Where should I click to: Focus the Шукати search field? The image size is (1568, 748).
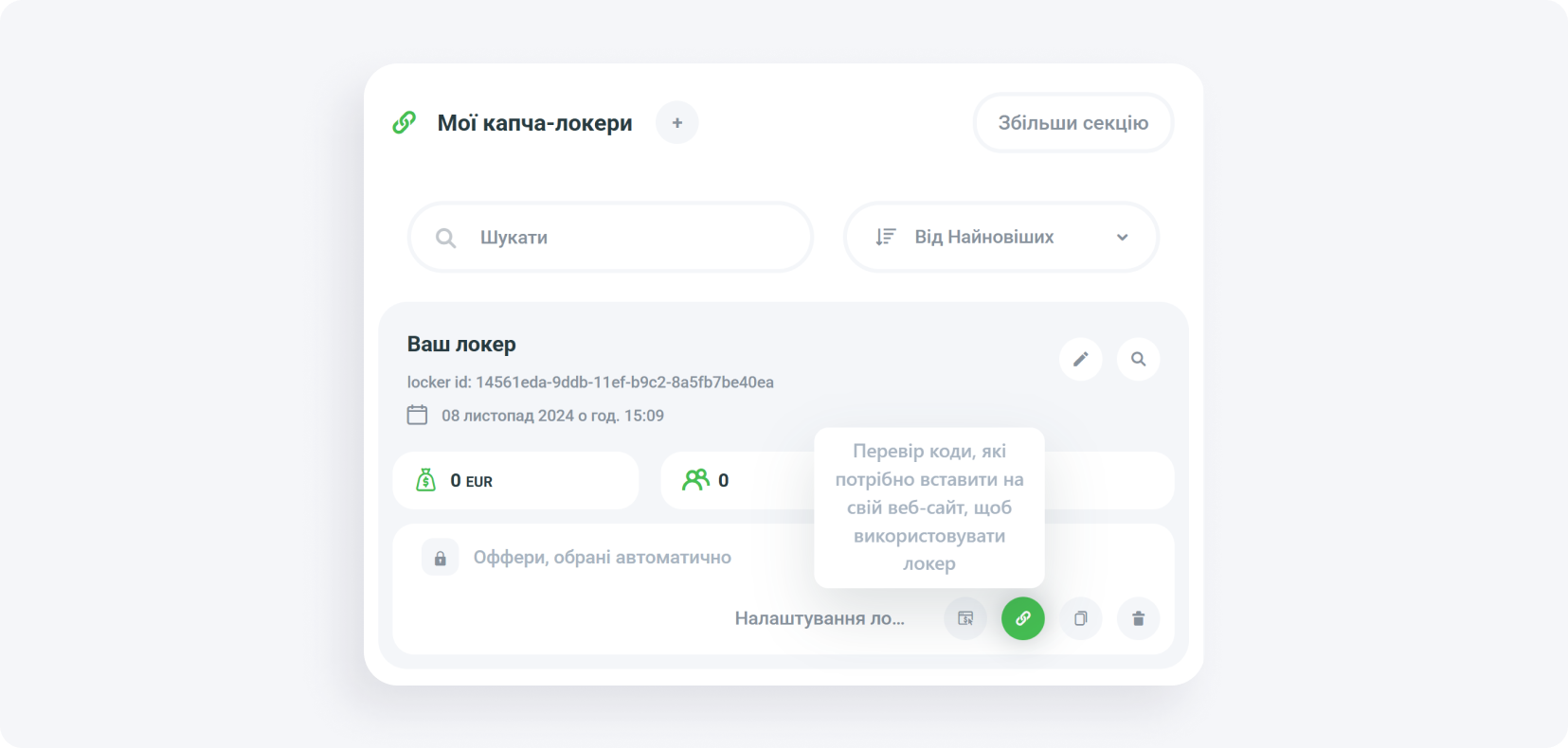610,237
